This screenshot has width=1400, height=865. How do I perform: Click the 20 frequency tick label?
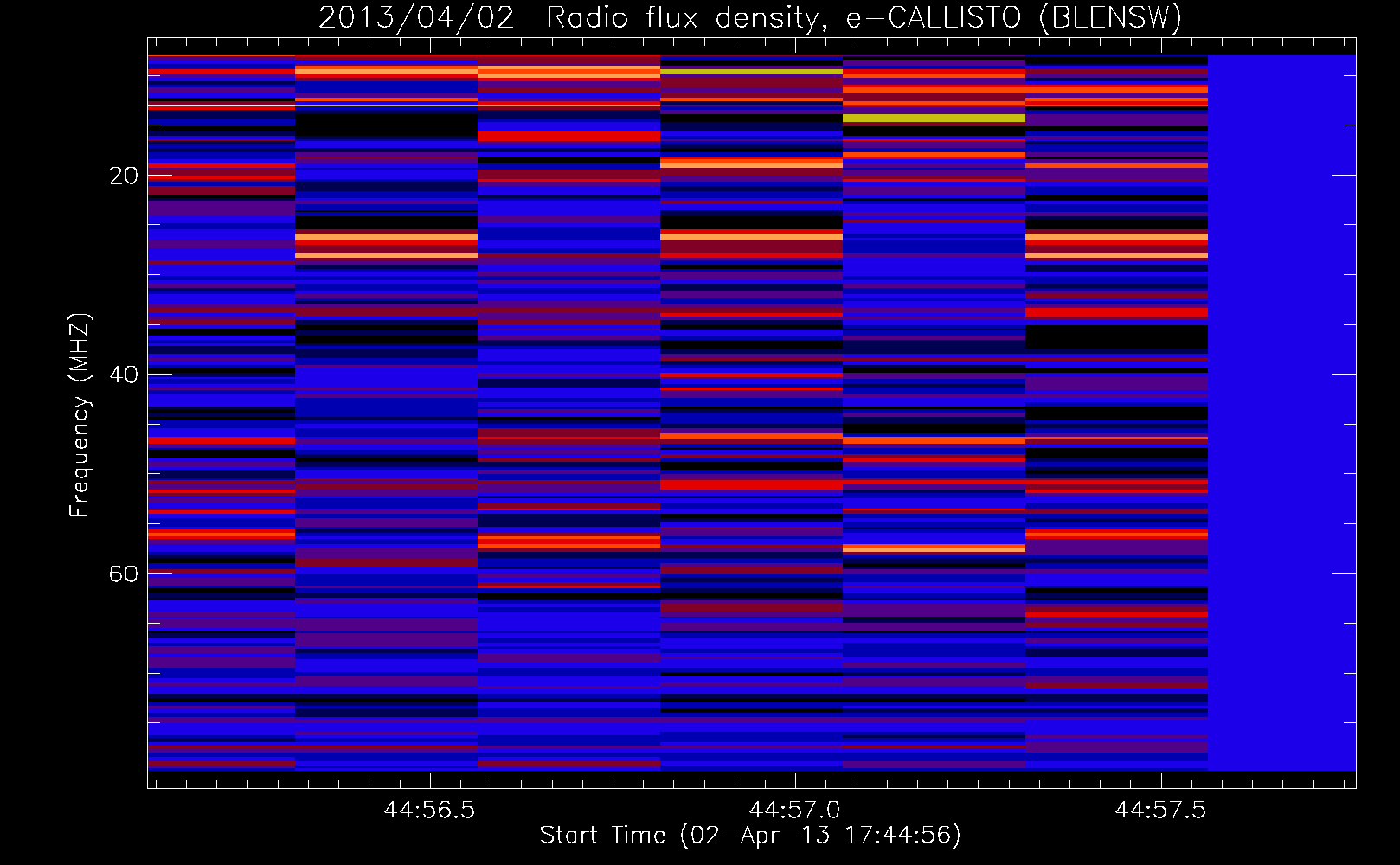(x=124, y=176)
